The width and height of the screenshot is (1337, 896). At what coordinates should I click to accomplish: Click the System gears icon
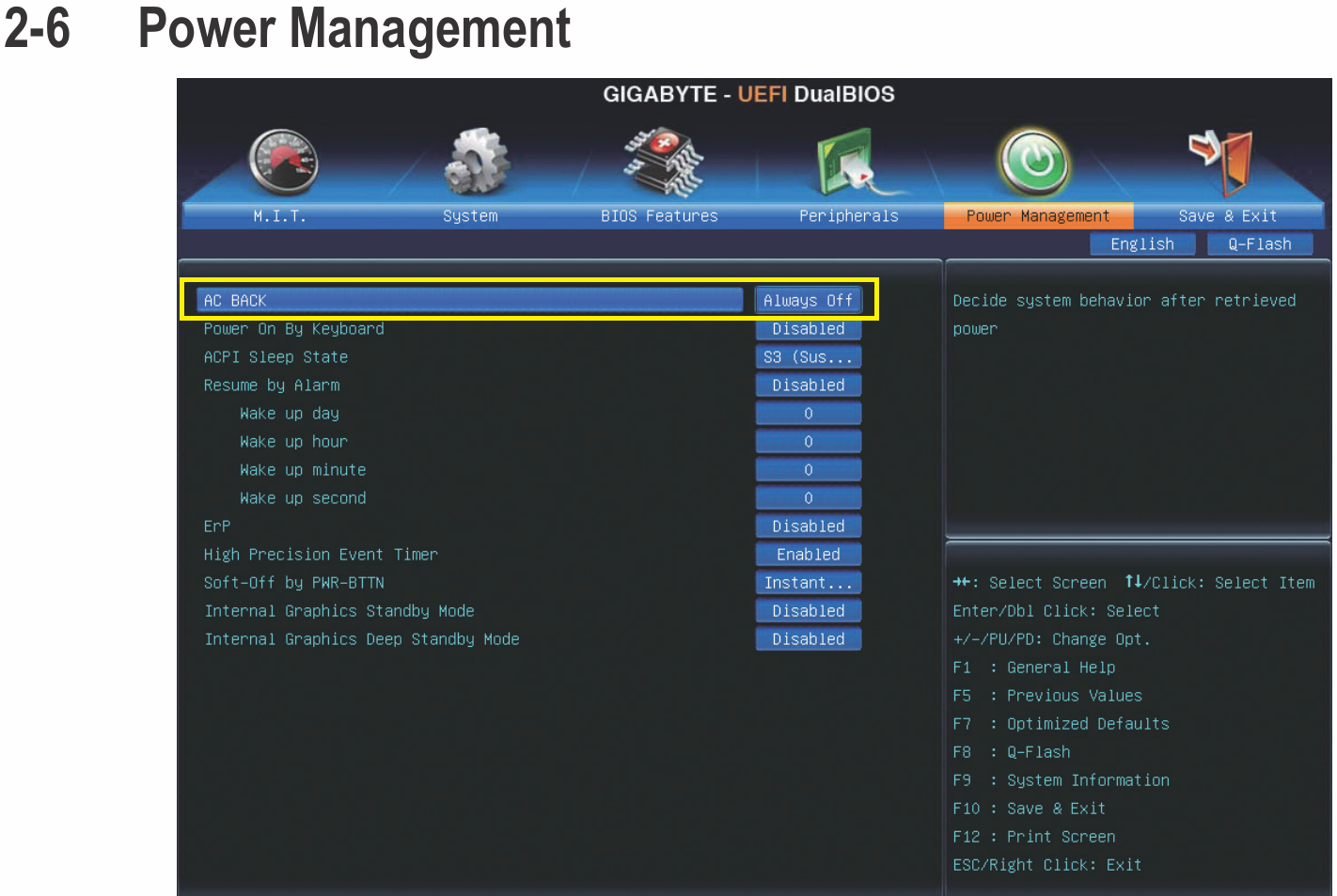477,163
